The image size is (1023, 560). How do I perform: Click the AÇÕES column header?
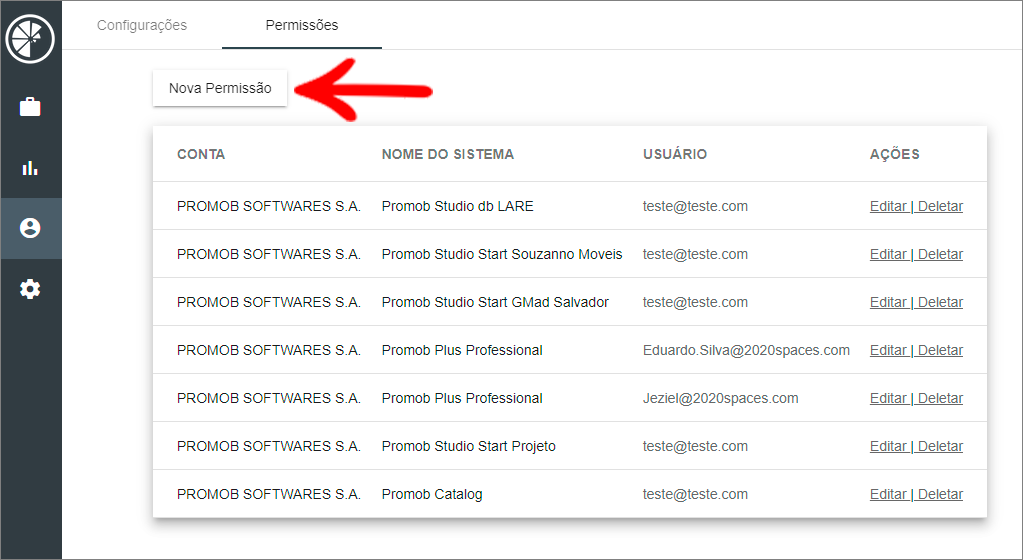pos(894,154)
